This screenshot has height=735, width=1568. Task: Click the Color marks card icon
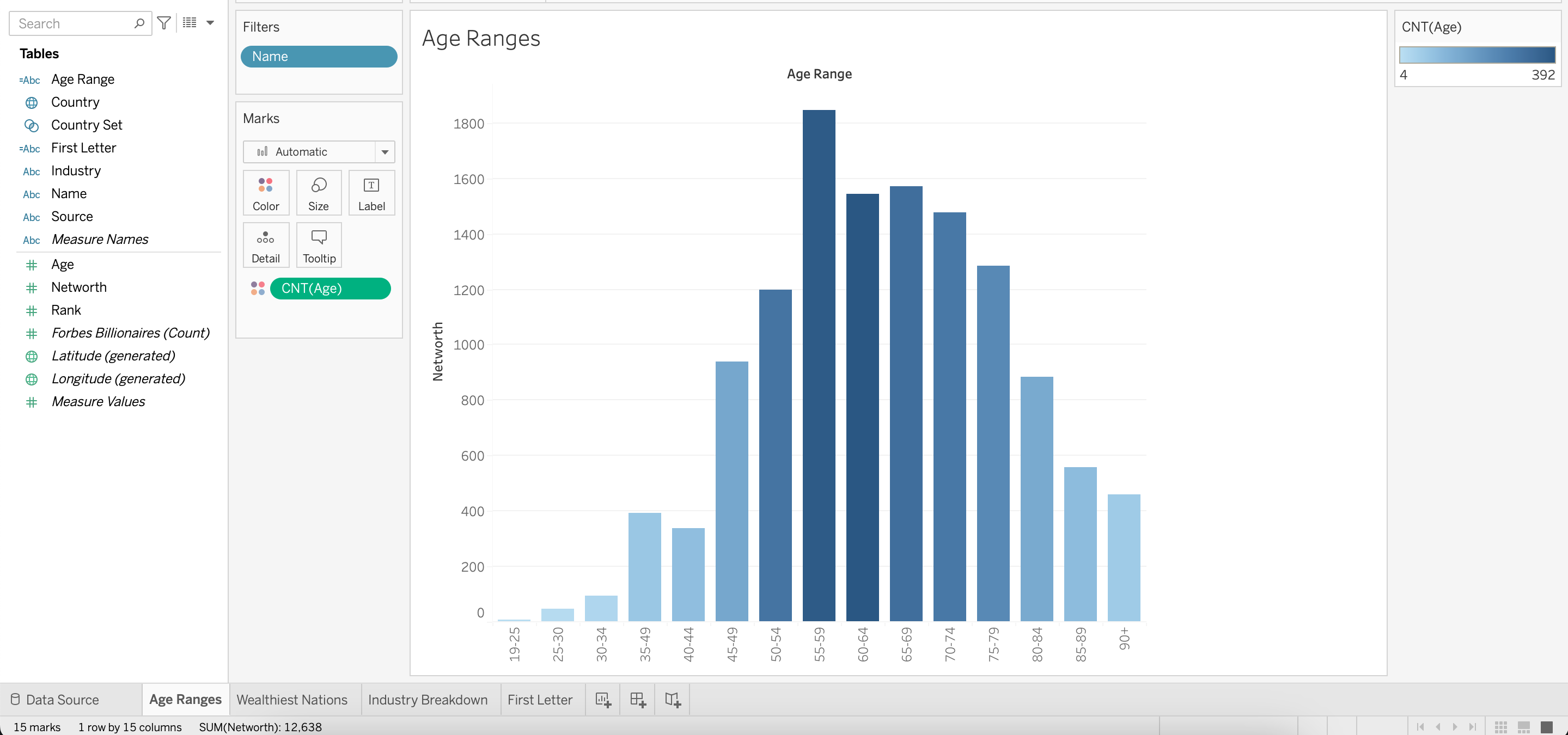click(265, 193)
